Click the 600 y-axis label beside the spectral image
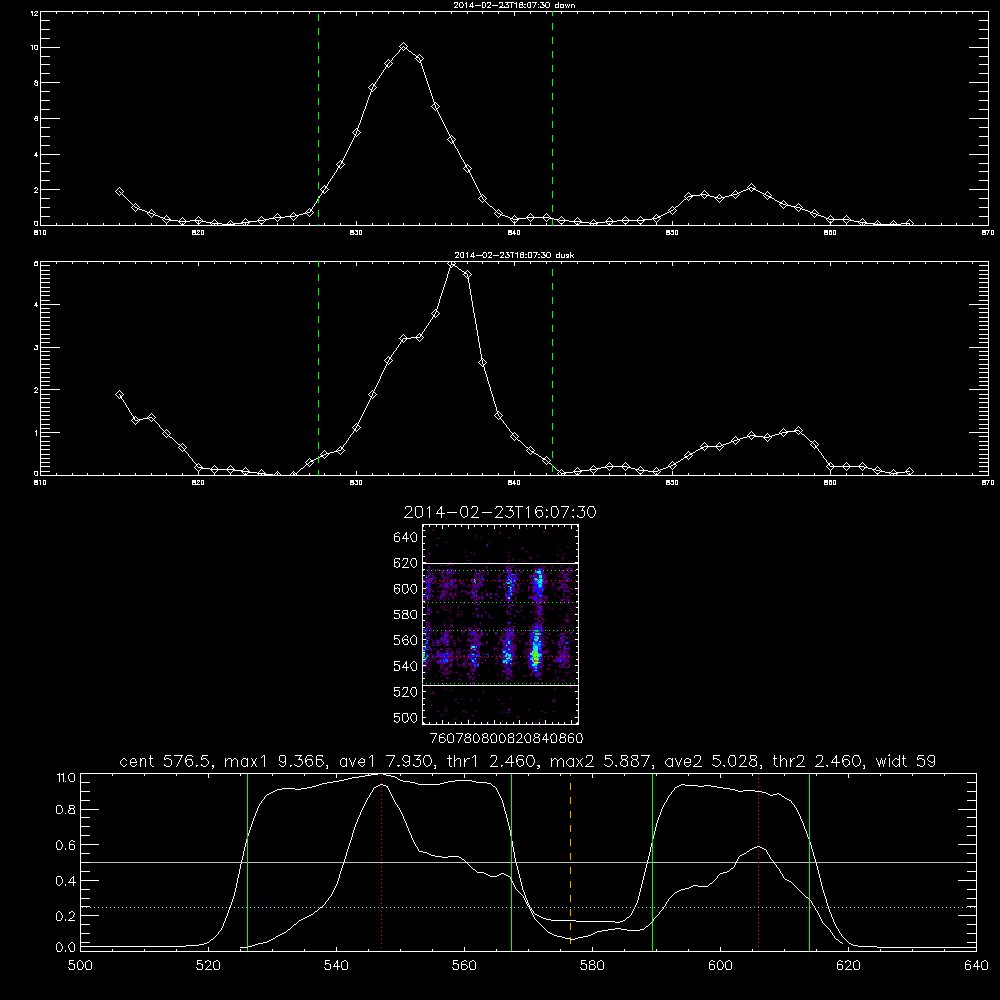This screenshot has height=1000, width=1000. (405, 589)
